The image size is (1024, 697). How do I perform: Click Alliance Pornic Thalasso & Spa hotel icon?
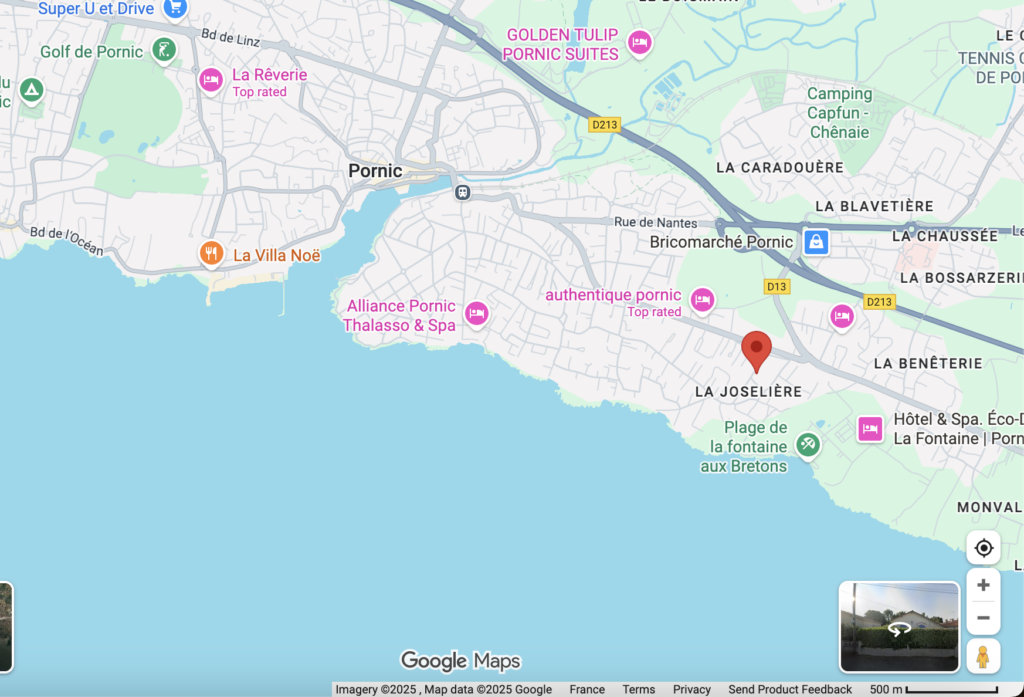477,315
